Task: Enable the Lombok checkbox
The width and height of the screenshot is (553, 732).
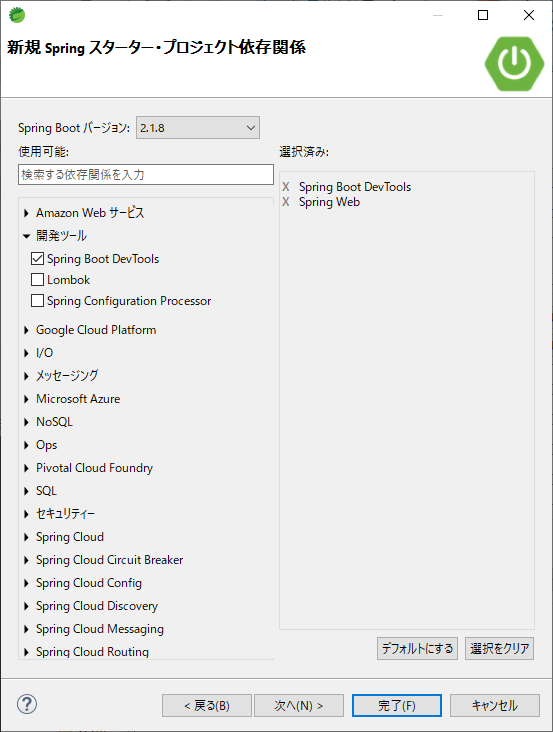Action: (37, 280)
